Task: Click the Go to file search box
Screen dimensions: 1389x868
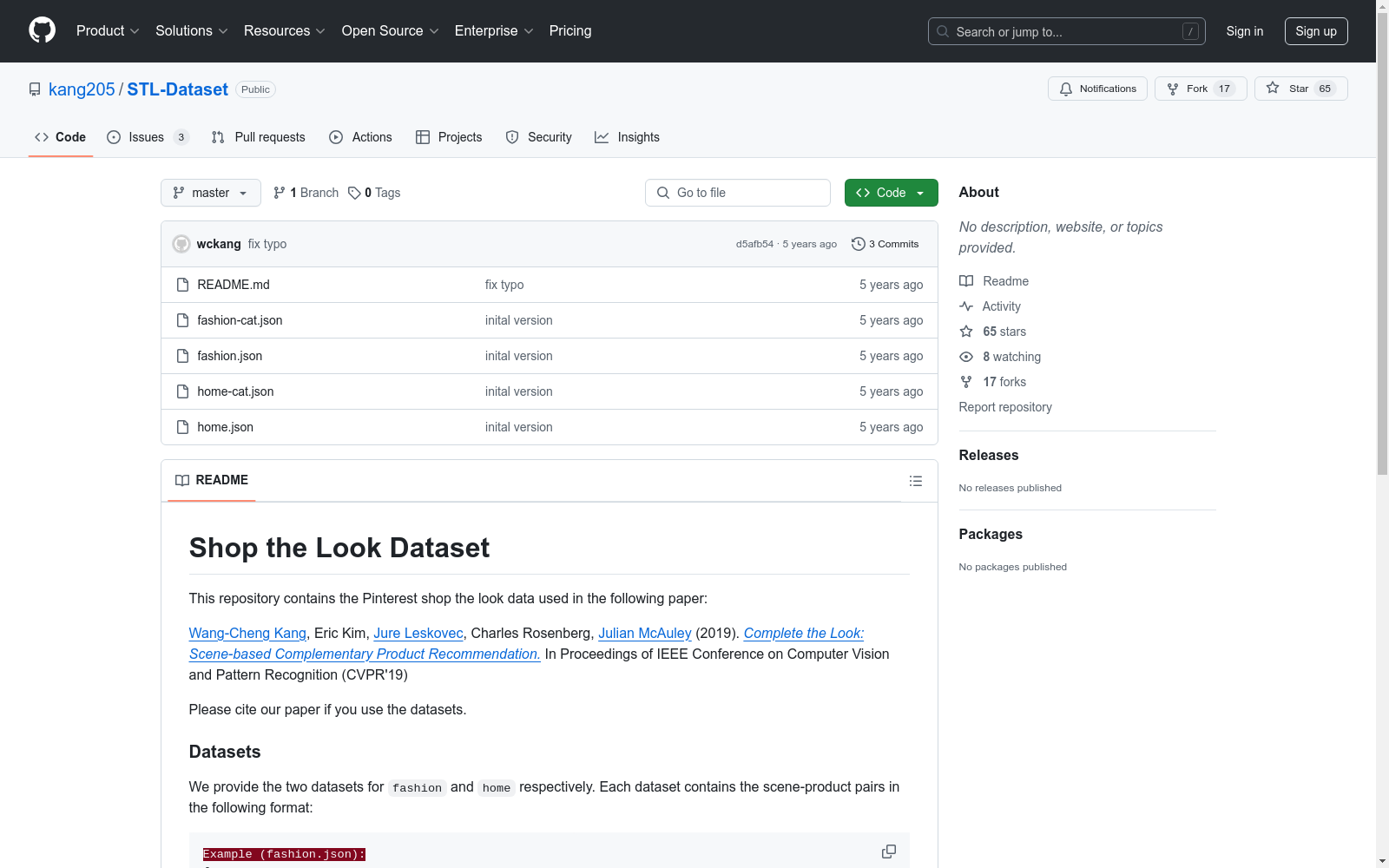Action: pos(738,193)
